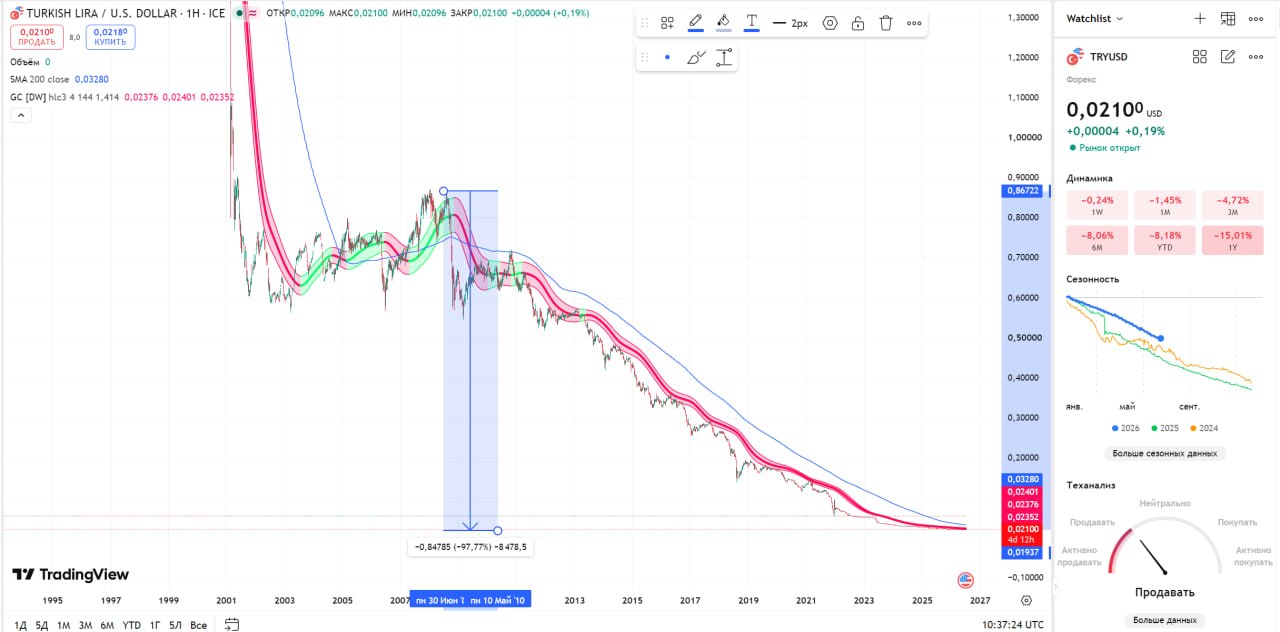Open TRYUSD layout grid icon

1200,57
